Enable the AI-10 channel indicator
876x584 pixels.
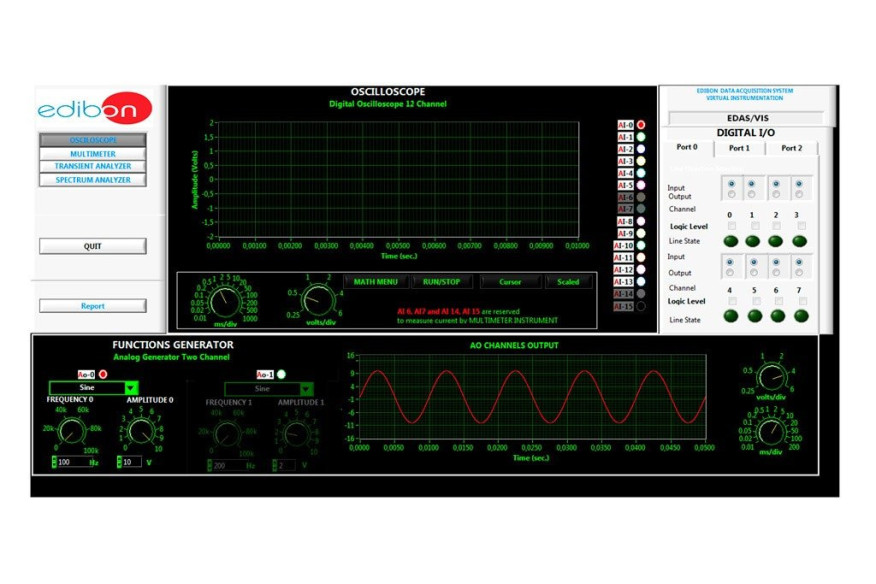(641, 245)
